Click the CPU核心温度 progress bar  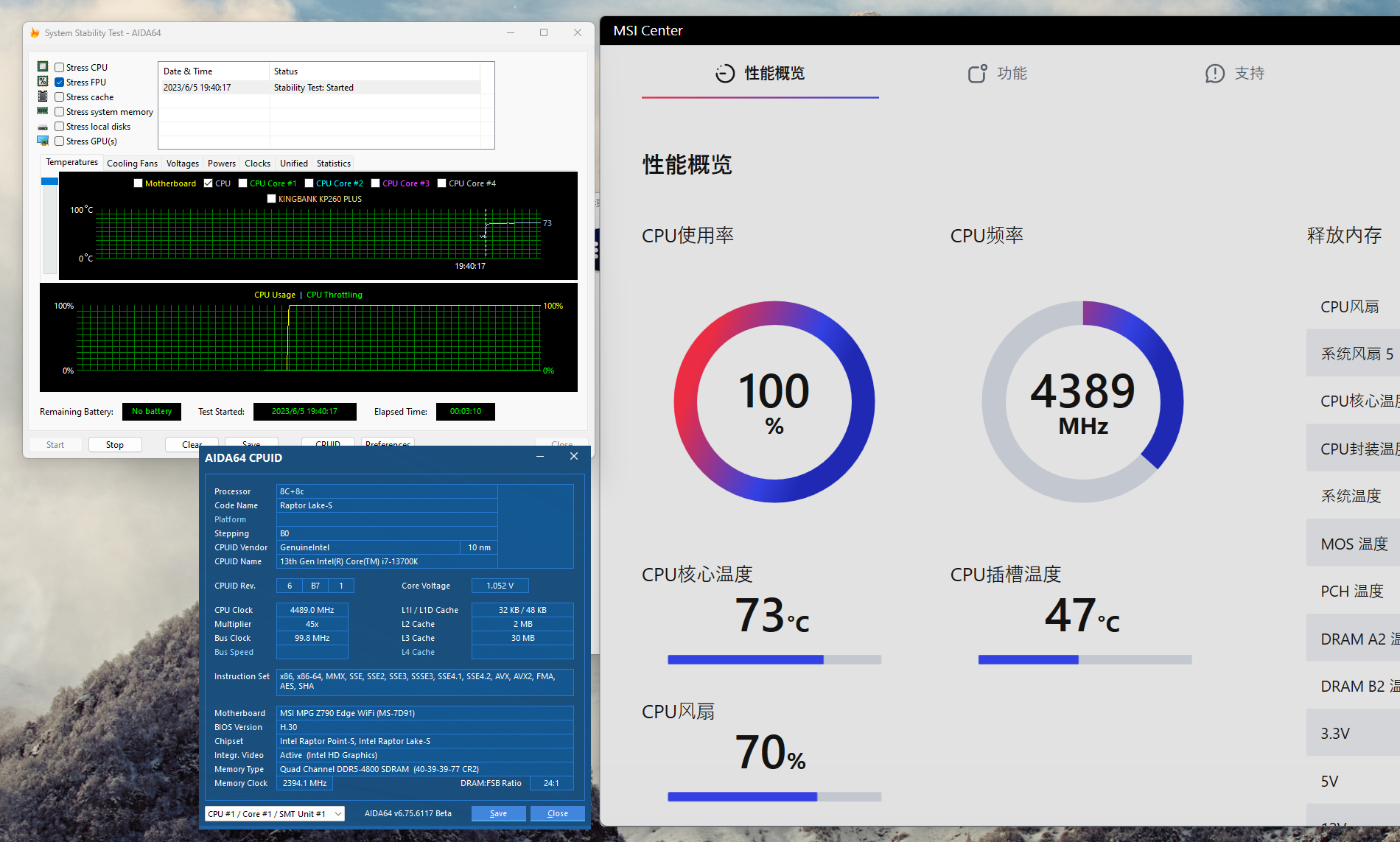click(774, 659)
